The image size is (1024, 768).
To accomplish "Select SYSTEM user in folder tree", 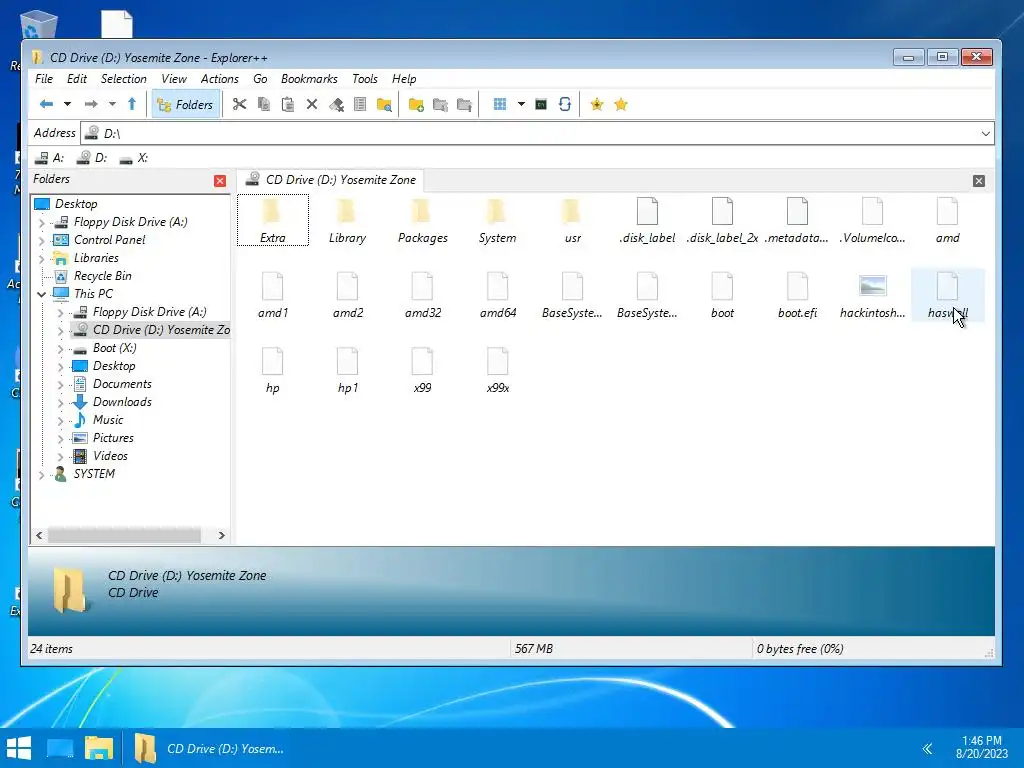I will [94, 473].
